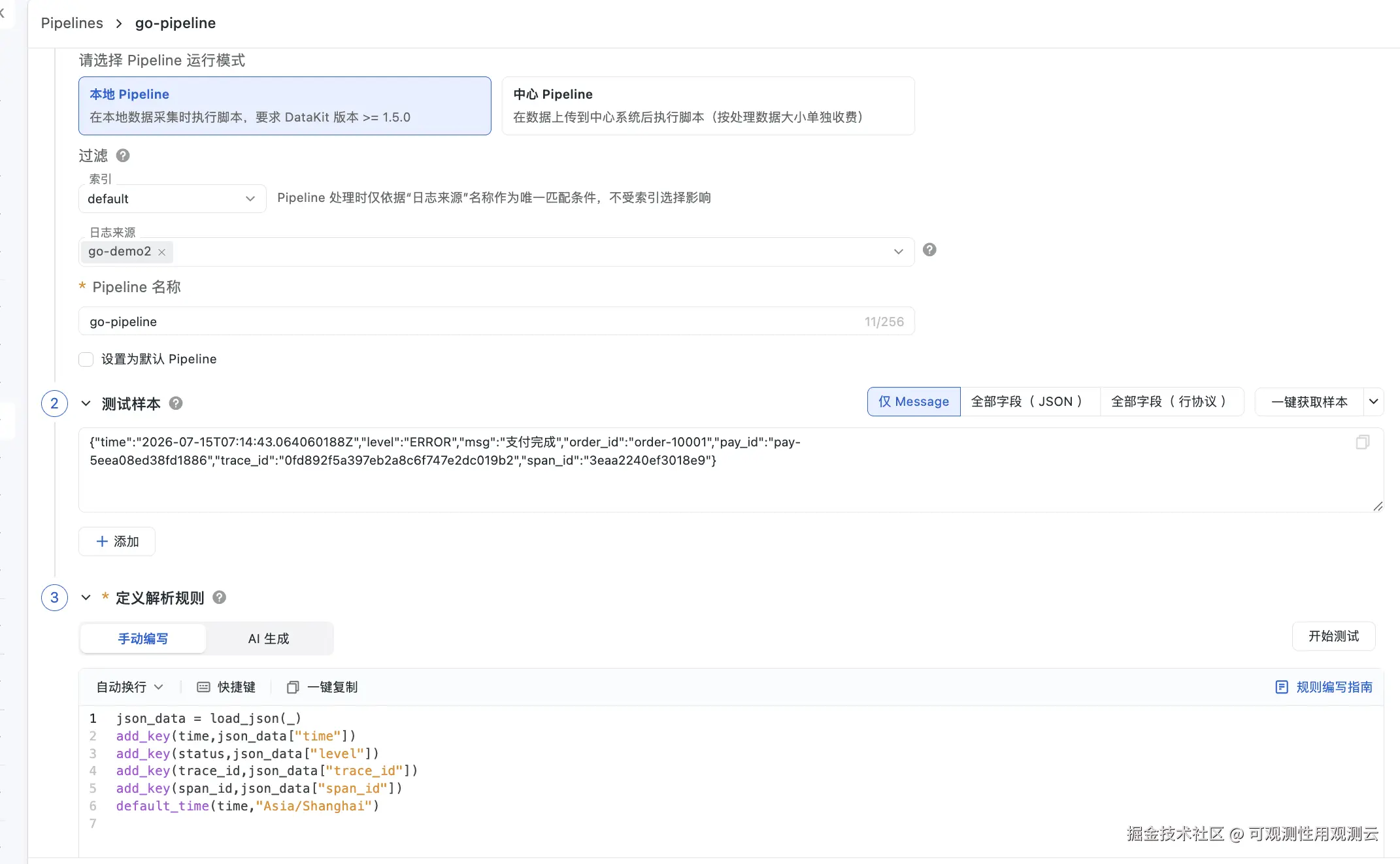The width and height of the screenshot is (1400, 864).
Task: Click the 快捷键 keyboard icon
Action: coord(203,687)
